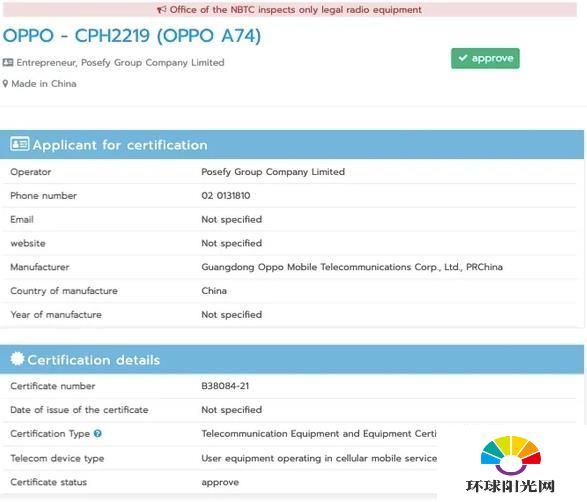
Task: Click the website label
Action: pyautogui.click(x=28, y=243)
